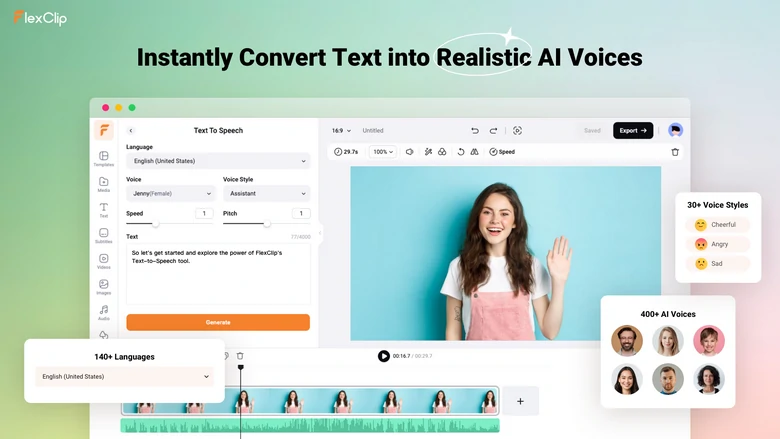Screen dimensions: 780x439
Task: Click the video preview canvas
Action: 505,253
